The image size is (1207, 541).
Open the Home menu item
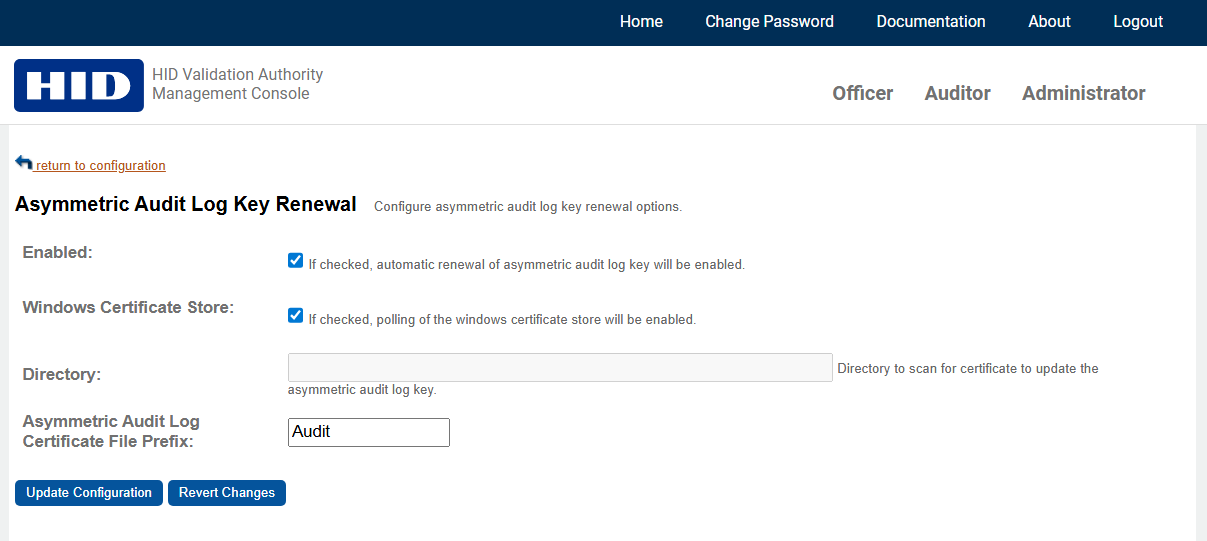(641, 22)
